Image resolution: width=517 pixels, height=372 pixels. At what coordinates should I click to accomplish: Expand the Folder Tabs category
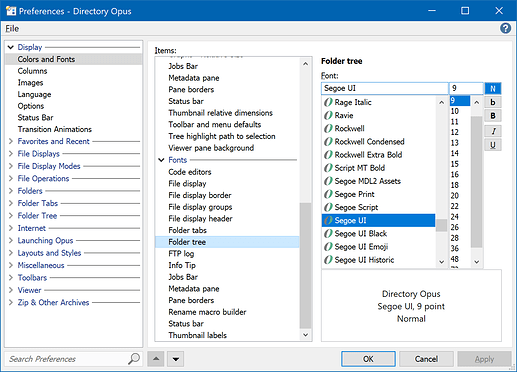pyautogui.click(x=11, y=203)
